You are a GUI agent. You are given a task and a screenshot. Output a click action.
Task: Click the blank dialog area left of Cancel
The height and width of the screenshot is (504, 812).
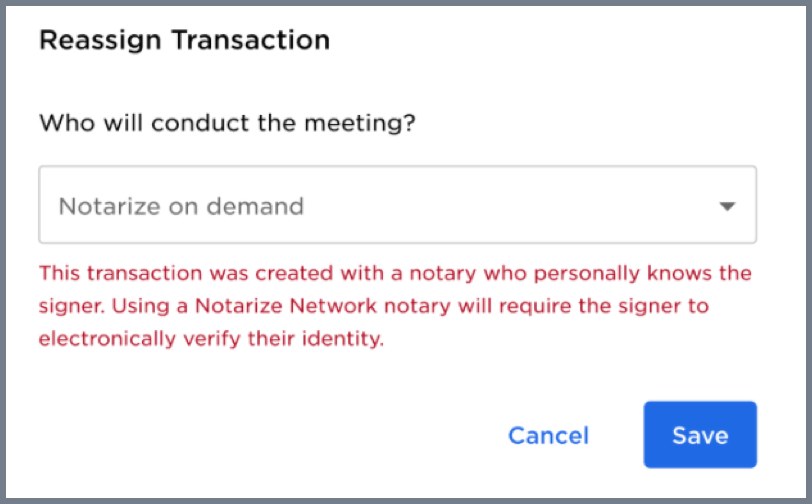tap(259, 435)
